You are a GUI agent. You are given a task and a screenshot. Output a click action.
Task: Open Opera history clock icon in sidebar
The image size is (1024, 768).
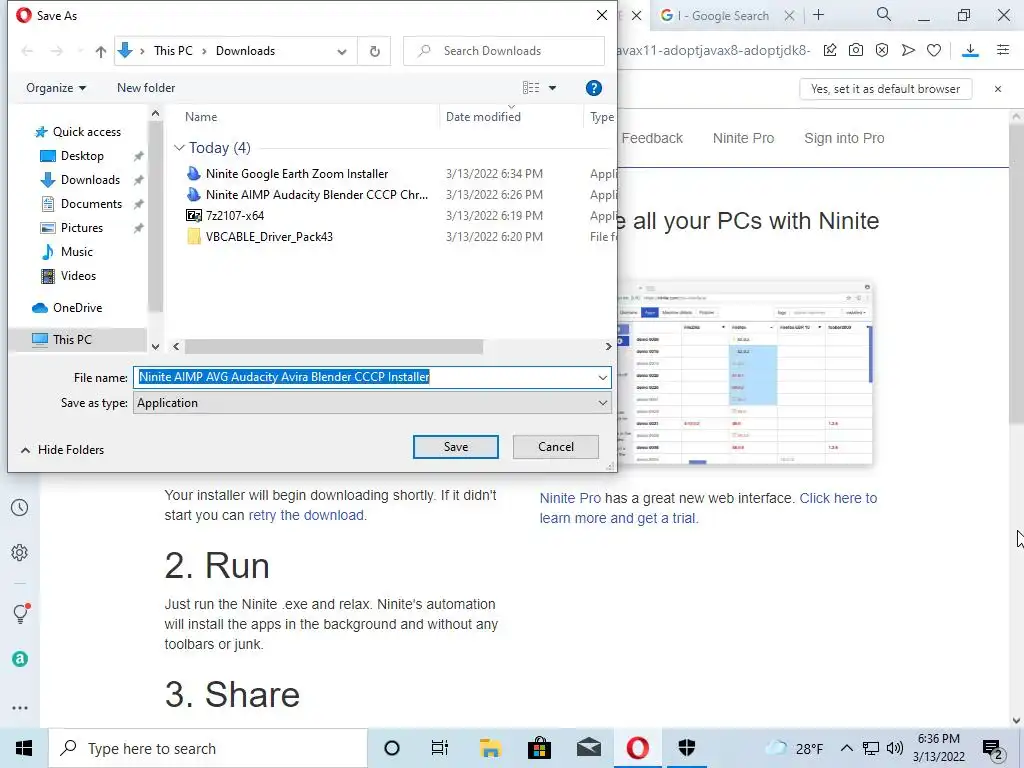click(20, 507)
